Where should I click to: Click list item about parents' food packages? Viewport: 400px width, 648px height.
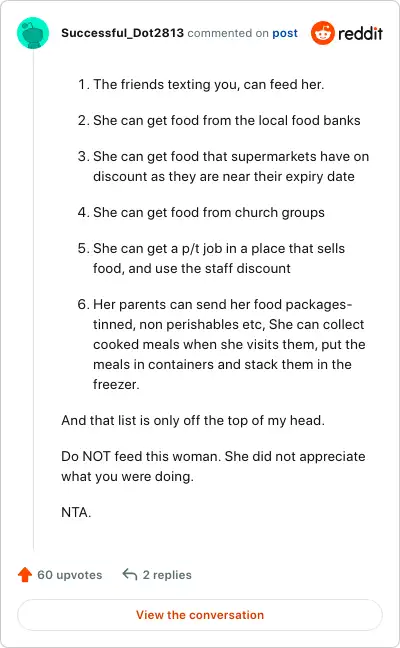click(221, 344)
